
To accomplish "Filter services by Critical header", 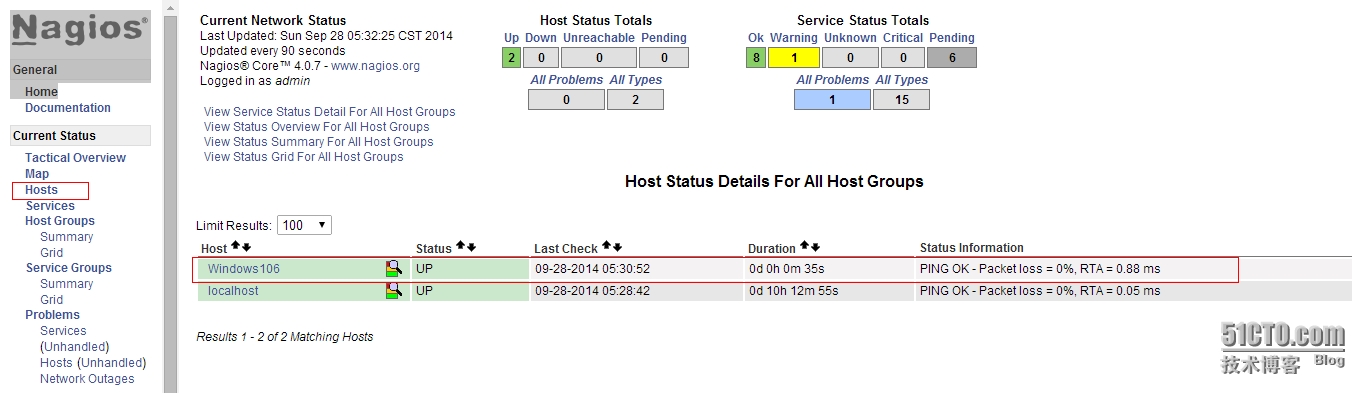I will coord(903,38).
